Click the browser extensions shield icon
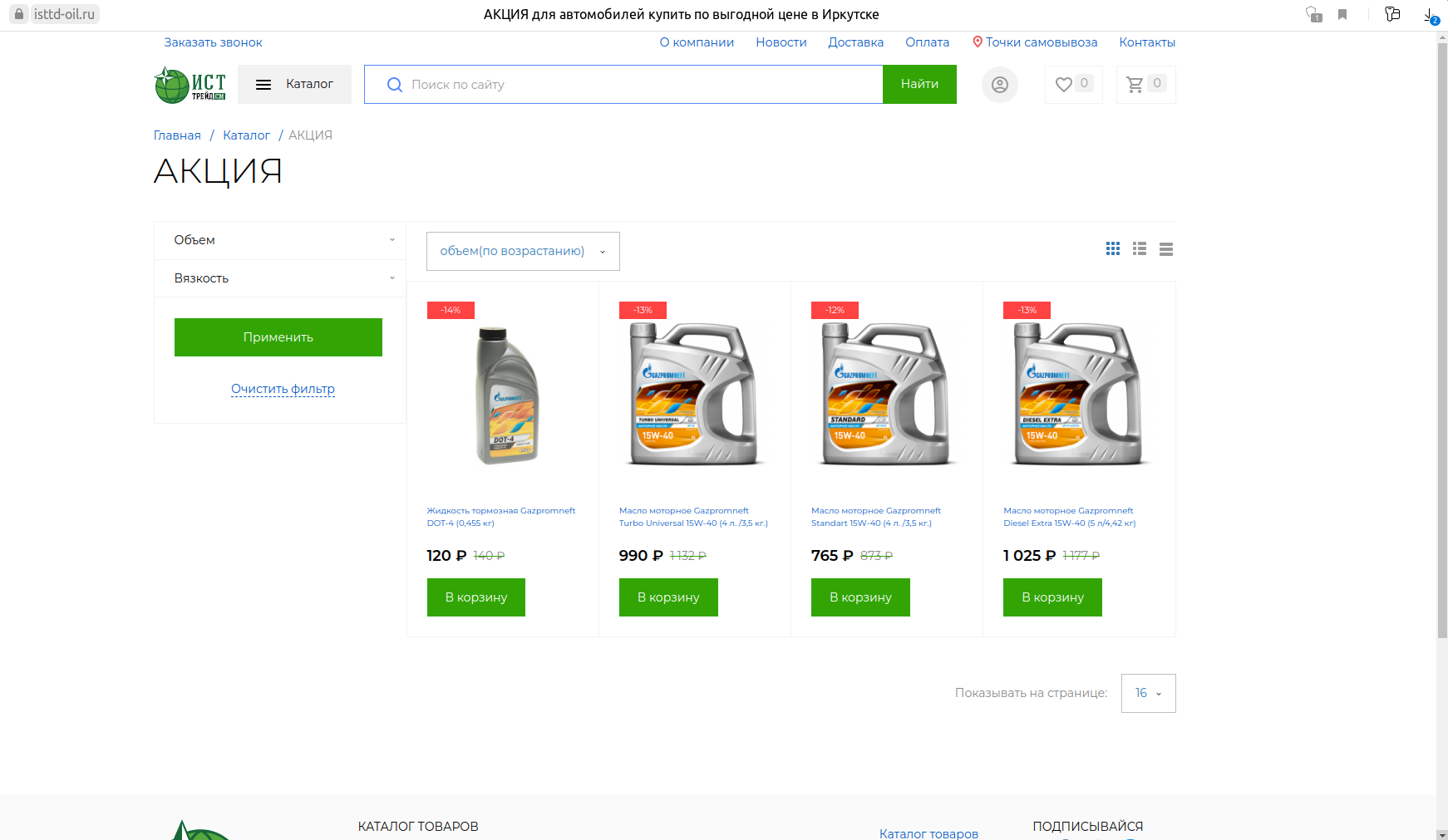The height and width of the screenshot is (840, 1448). tap(1313, 14)
